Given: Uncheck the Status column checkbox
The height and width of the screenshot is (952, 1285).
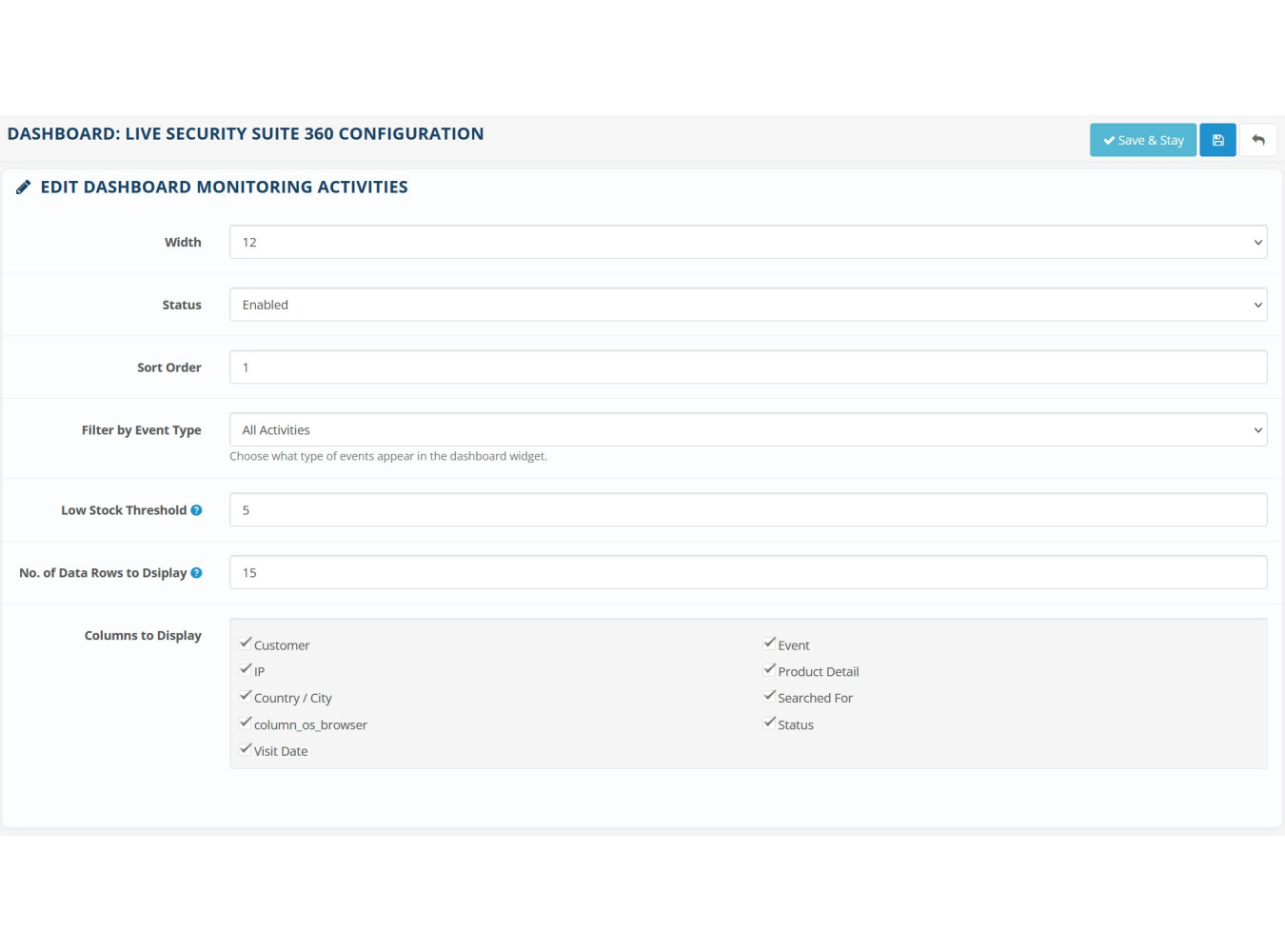Looking at the screenshot, I should point(769,724).
